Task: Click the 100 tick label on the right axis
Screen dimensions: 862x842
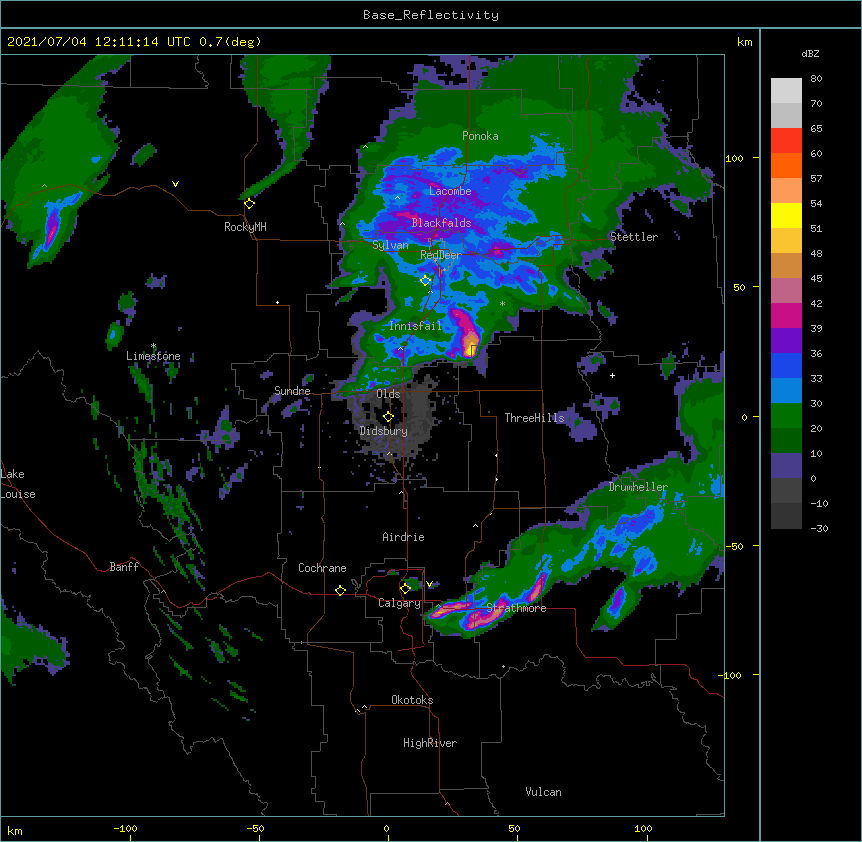Action: pos(734,158)
